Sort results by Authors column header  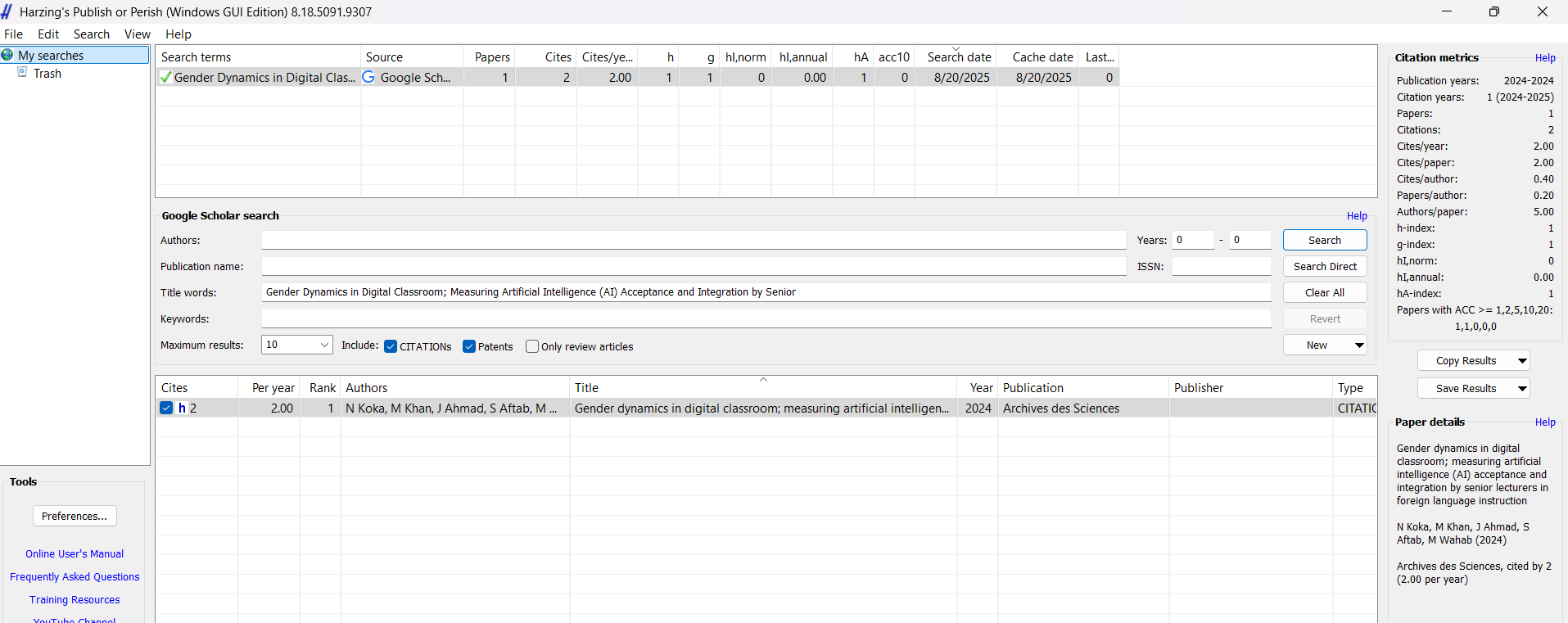tap(455, 387)
